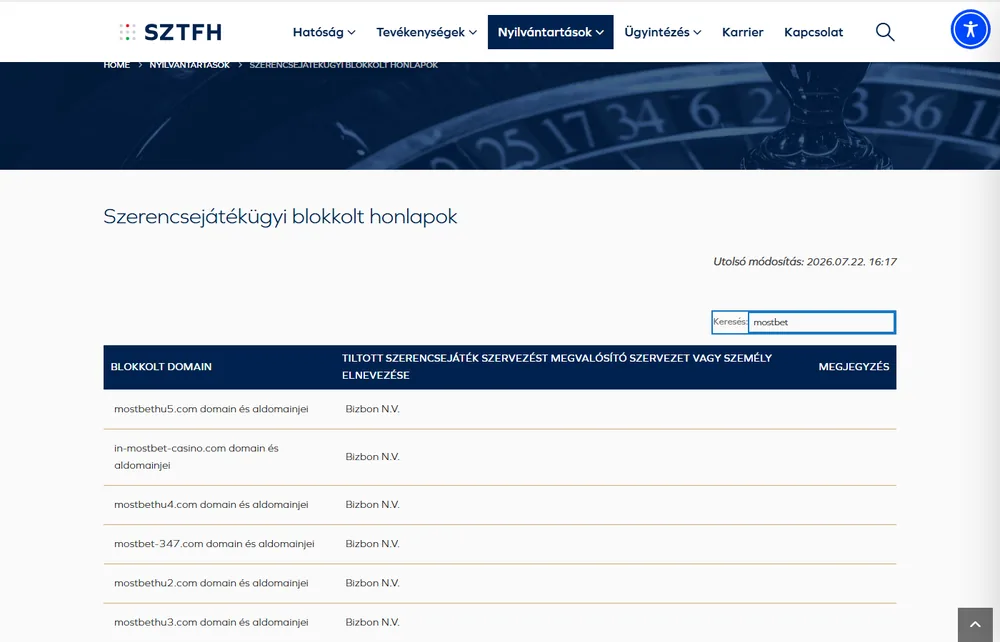The image size is (1000, 642).
Task: Click the Utolsó módosítás timestamp text
Action: tap(805, 261)
